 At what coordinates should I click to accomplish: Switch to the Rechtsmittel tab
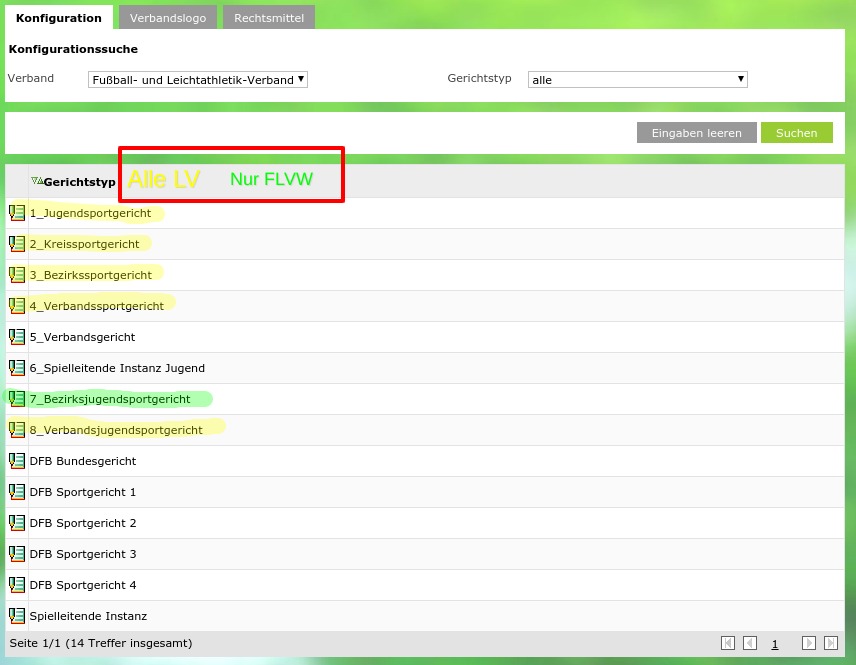(x=268, y=18)
